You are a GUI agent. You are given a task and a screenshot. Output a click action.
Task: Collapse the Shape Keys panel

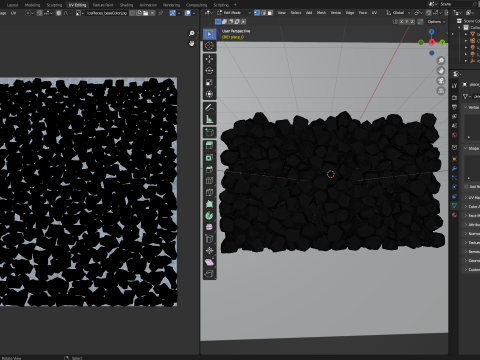pyautogui.click(x=471, y=148)
